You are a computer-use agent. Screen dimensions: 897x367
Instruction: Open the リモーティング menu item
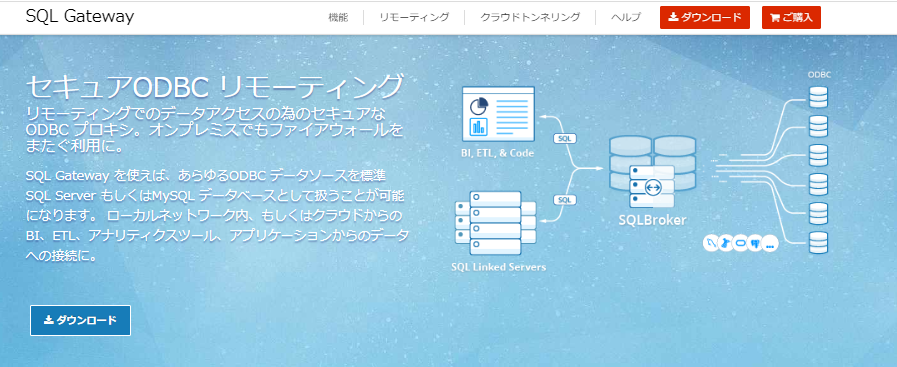tap(414, 17)
